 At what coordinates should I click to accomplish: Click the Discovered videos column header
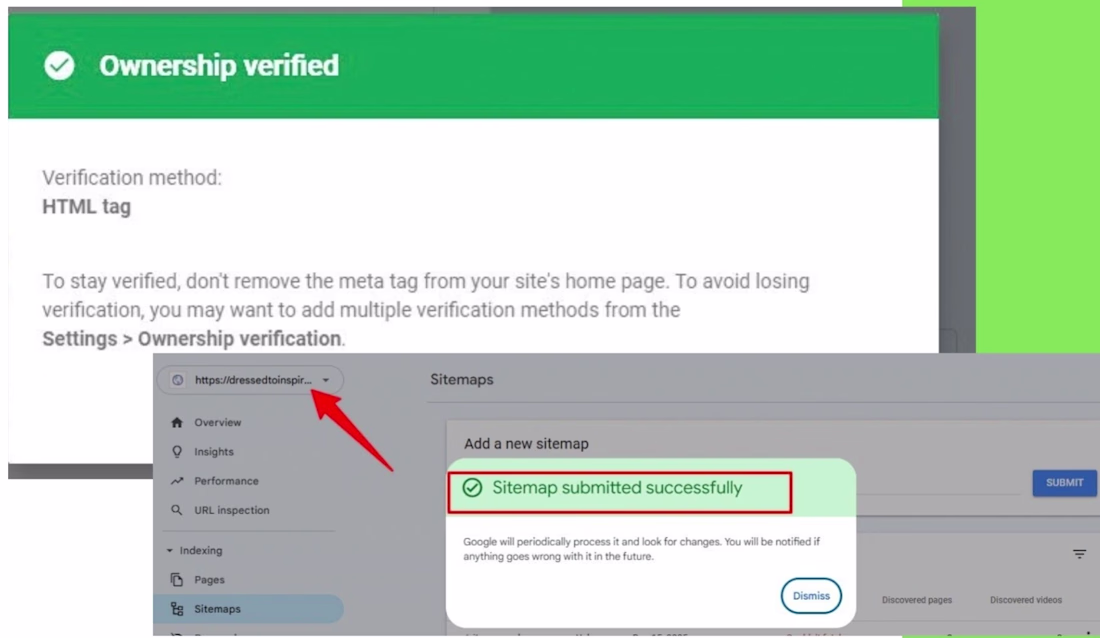(x=1026, y=600)
